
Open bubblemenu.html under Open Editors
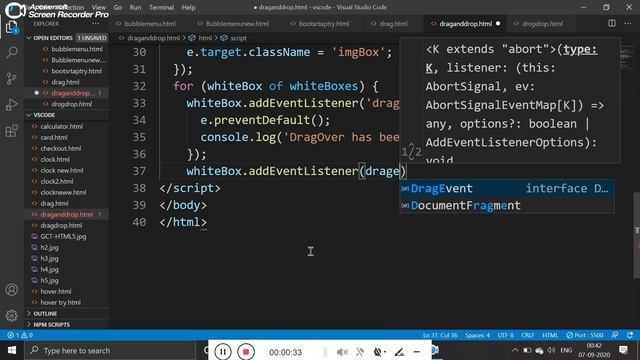click(x=77, y=49)
